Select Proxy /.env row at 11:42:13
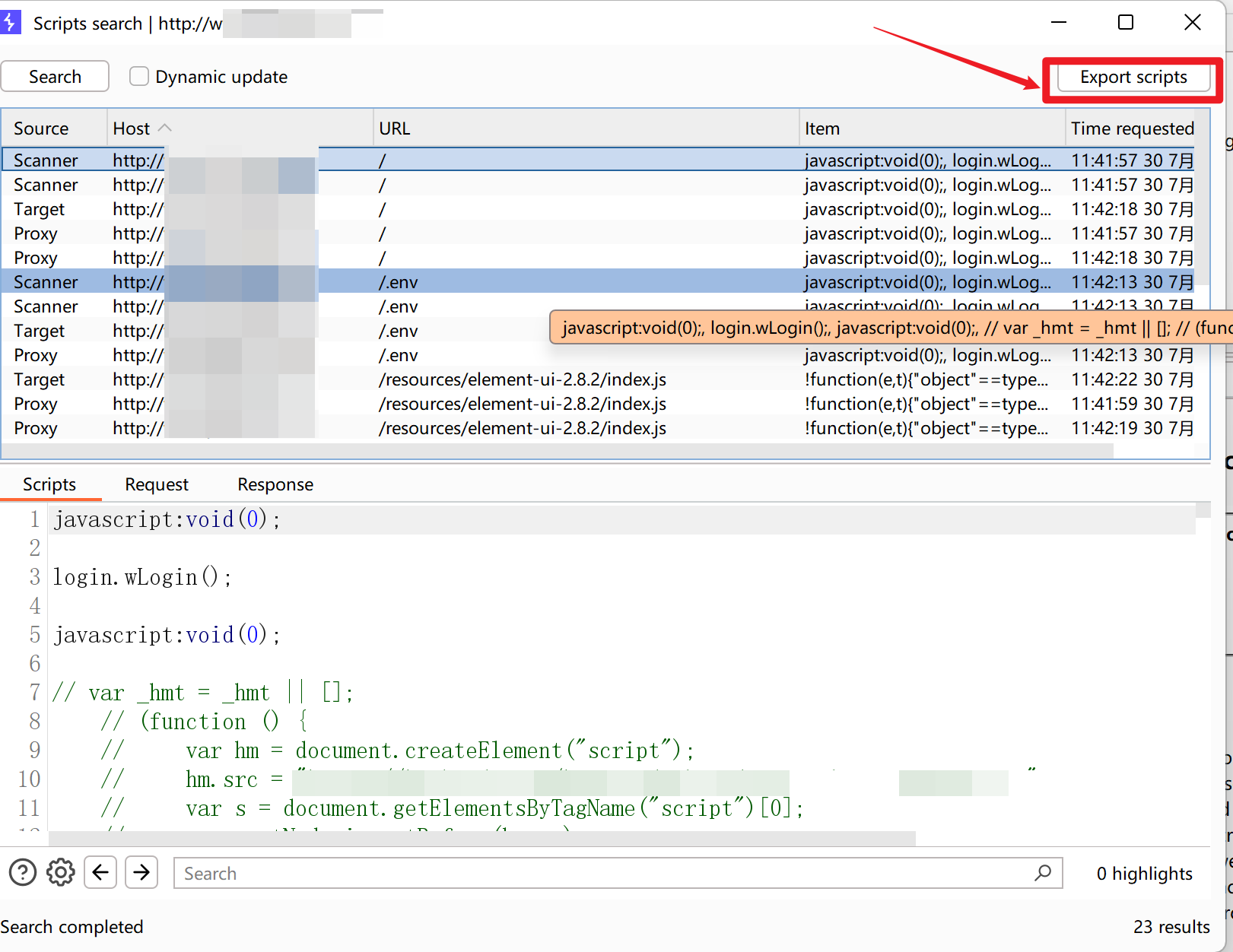 click(x=598, y=355)
